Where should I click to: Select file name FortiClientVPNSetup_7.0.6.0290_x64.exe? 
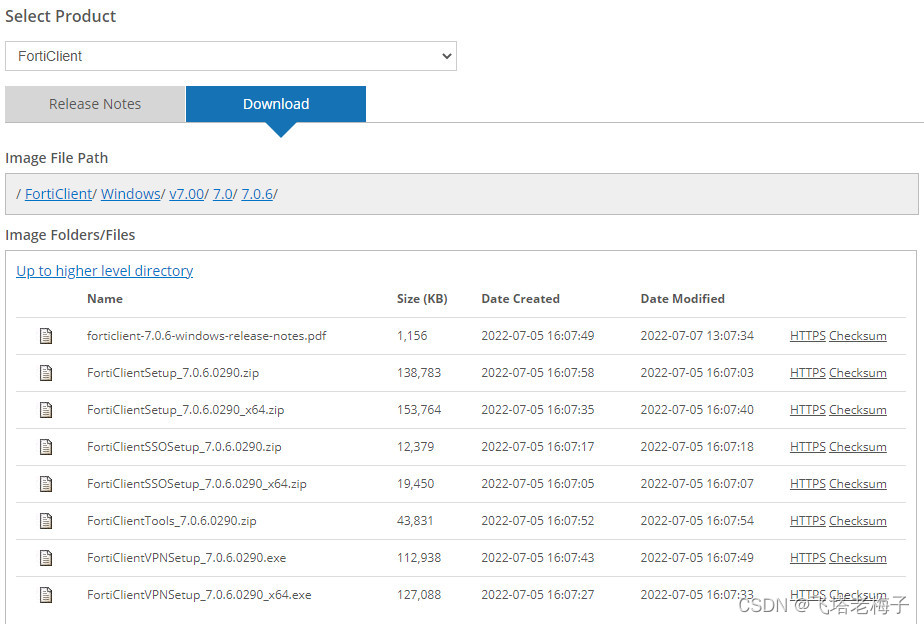(199, 595)
